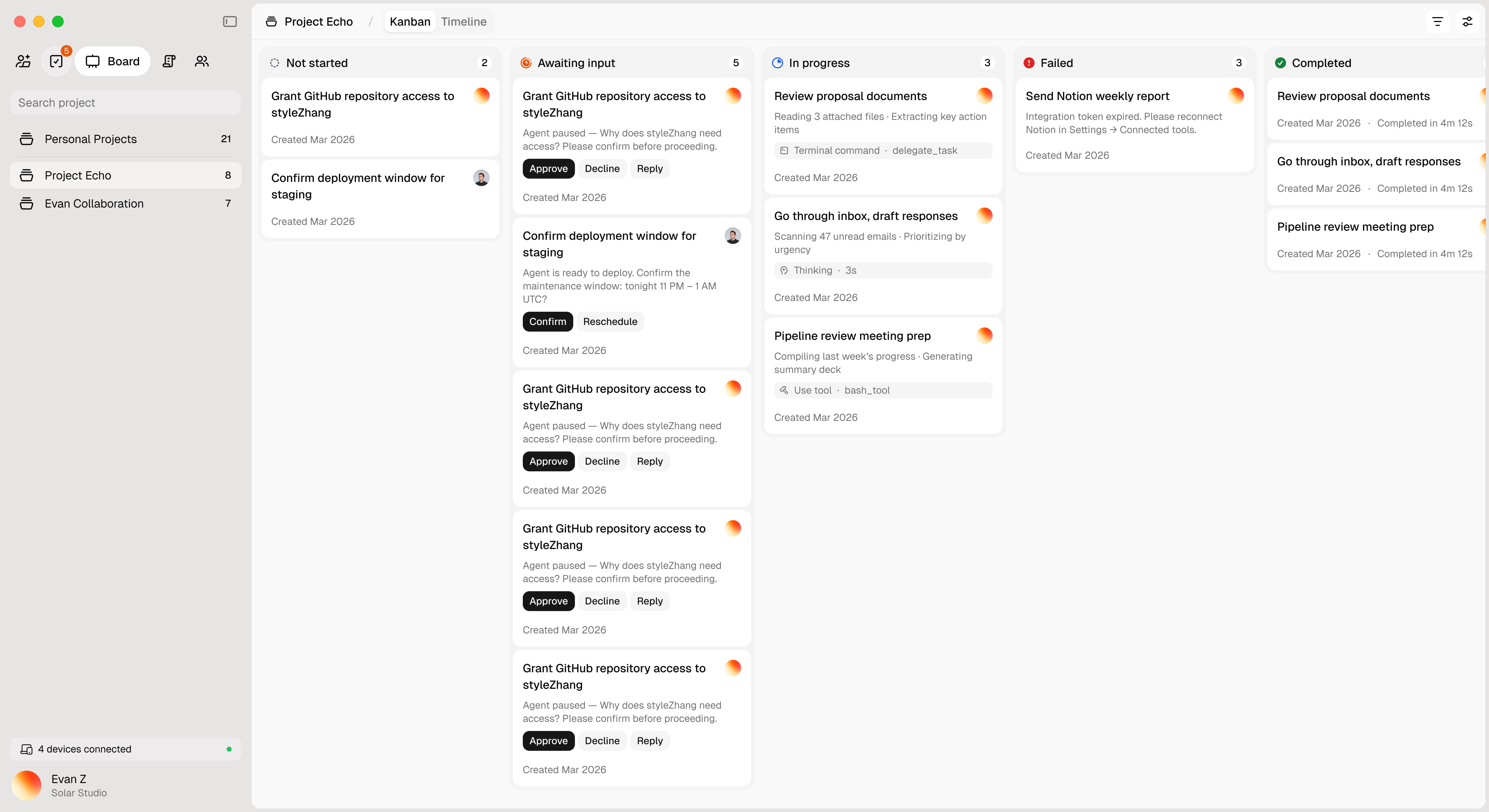Reply to the GitHub access request
This screenshot has height=812, width=1489.
coord(649,168)
